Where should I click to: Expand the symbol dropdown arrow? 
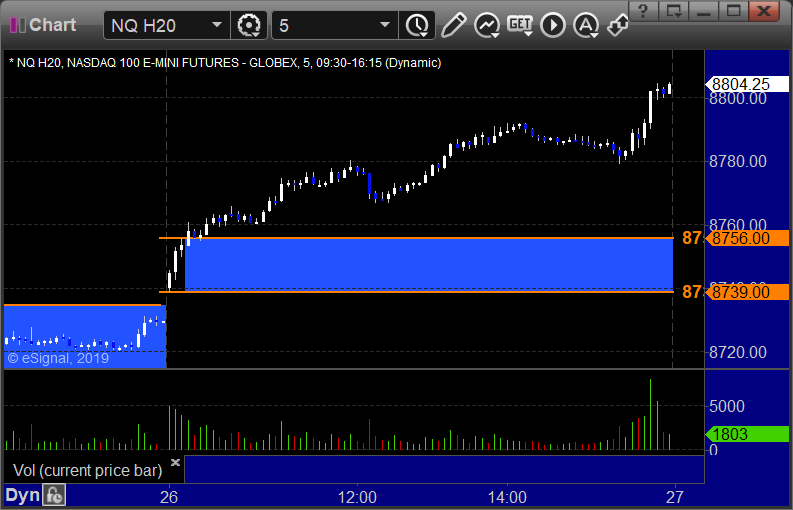point(217,25)
